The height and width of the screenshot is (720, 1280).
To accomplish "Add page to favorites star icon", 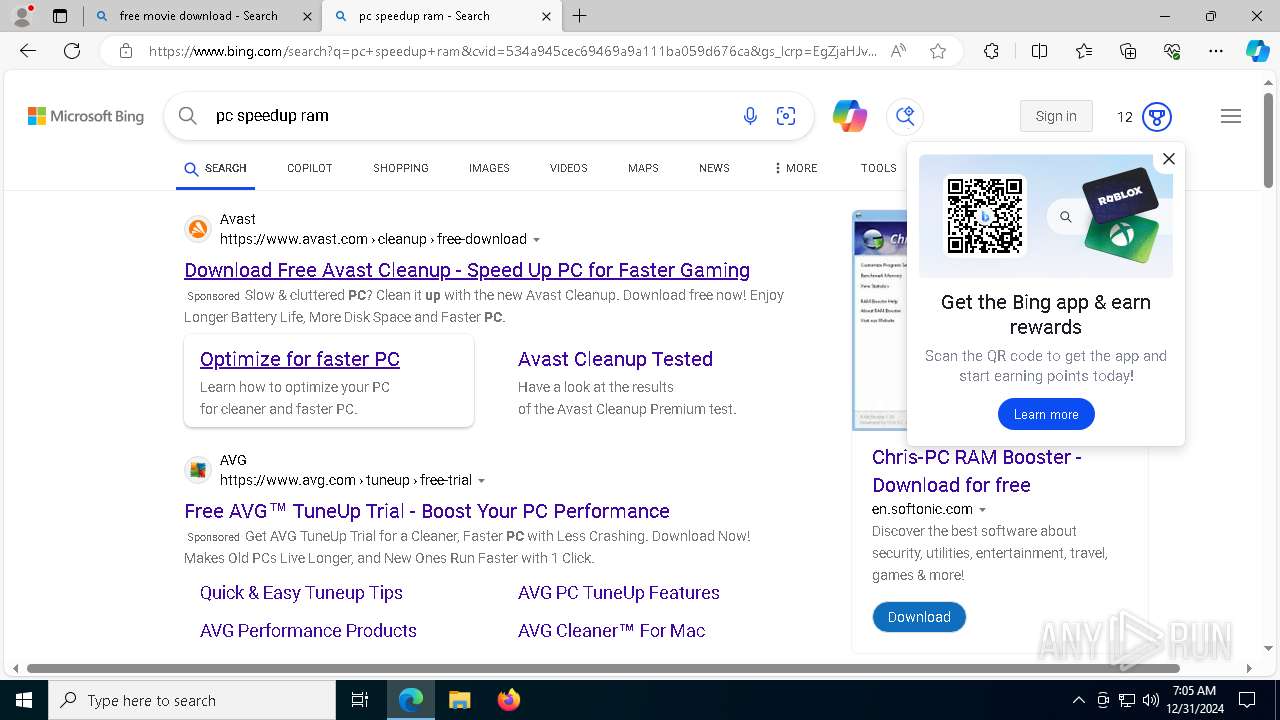I will coord(938,51).
